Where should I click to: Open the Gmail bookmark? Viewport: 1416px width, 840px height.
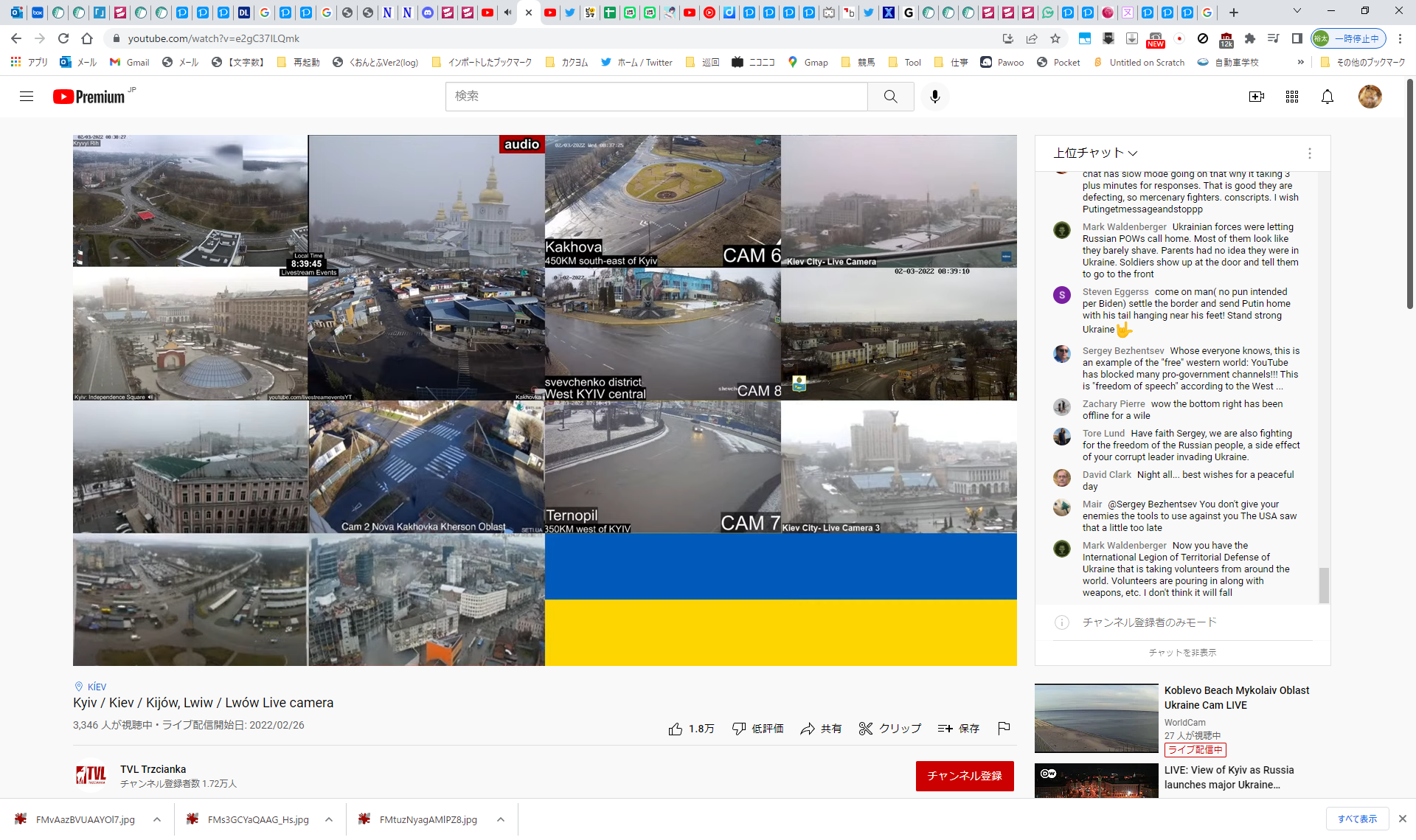(x=130, y=63)
